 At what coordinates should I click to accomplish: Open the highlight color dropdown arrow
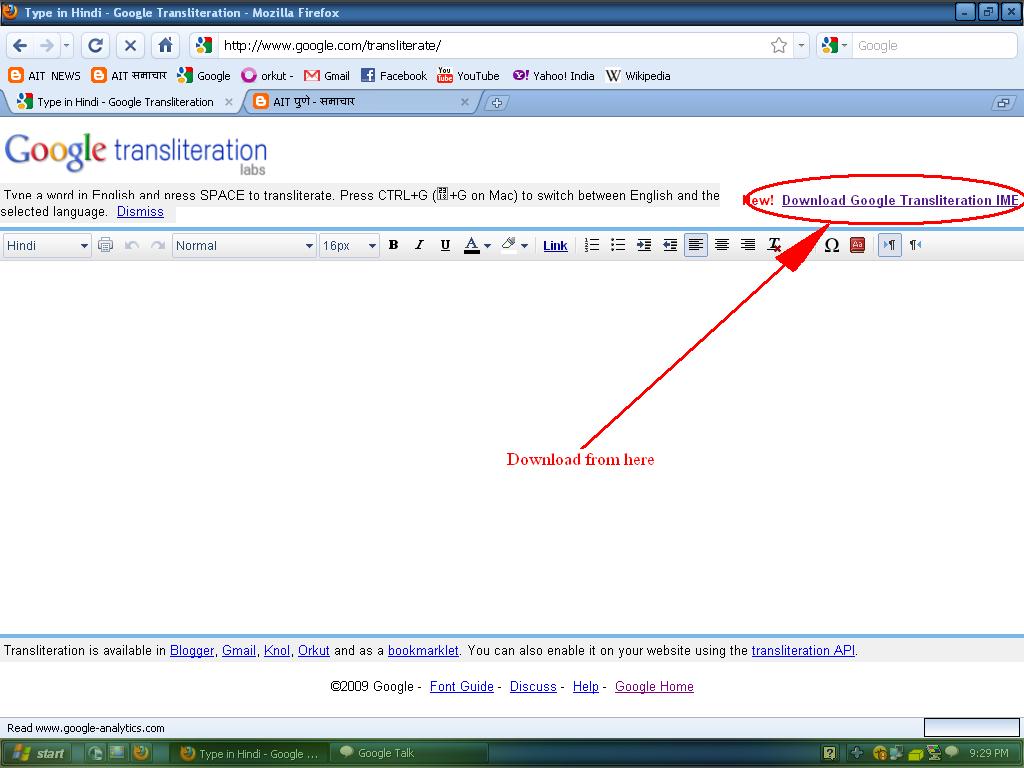(524, 246)
